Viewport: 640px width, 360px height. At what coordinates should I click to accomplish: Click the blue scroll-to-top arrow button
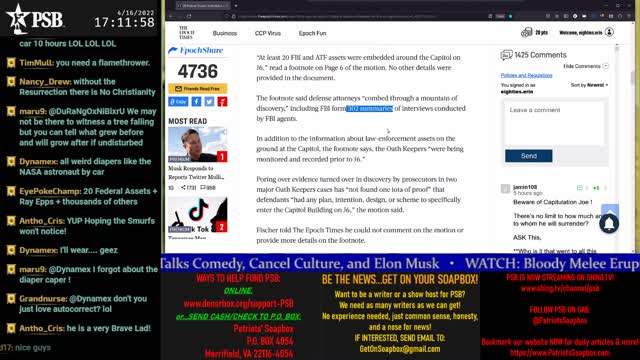point(610,210)
